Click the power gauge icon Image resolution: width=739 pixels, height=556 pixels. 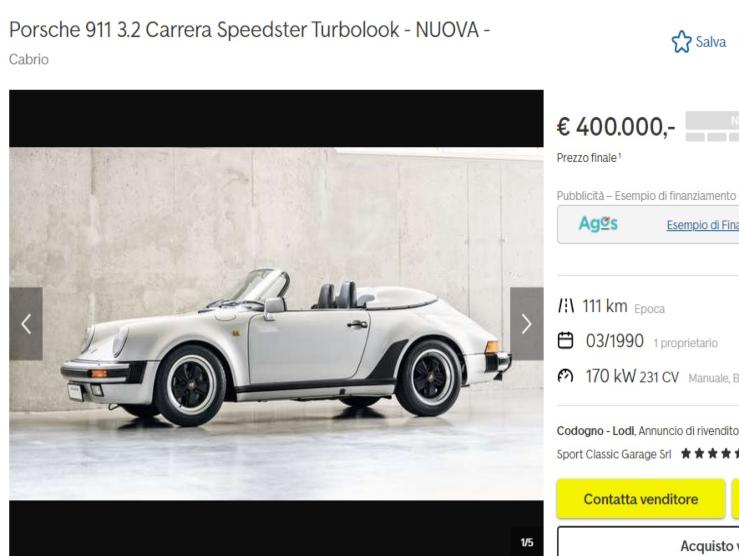566,376
